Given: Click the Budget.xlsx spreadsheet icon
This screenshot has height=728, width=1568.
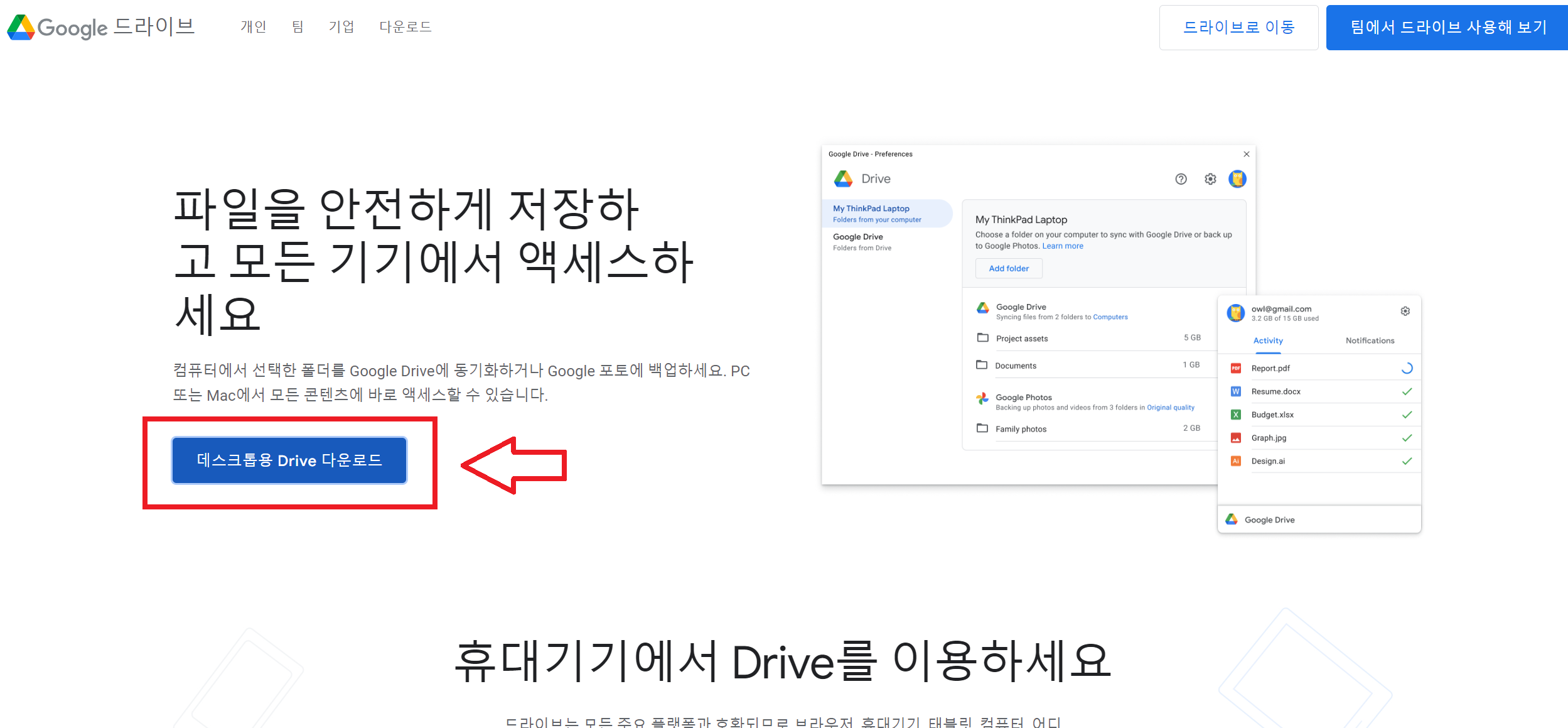Looking at the screenshot, I should tap(1235, 415).
